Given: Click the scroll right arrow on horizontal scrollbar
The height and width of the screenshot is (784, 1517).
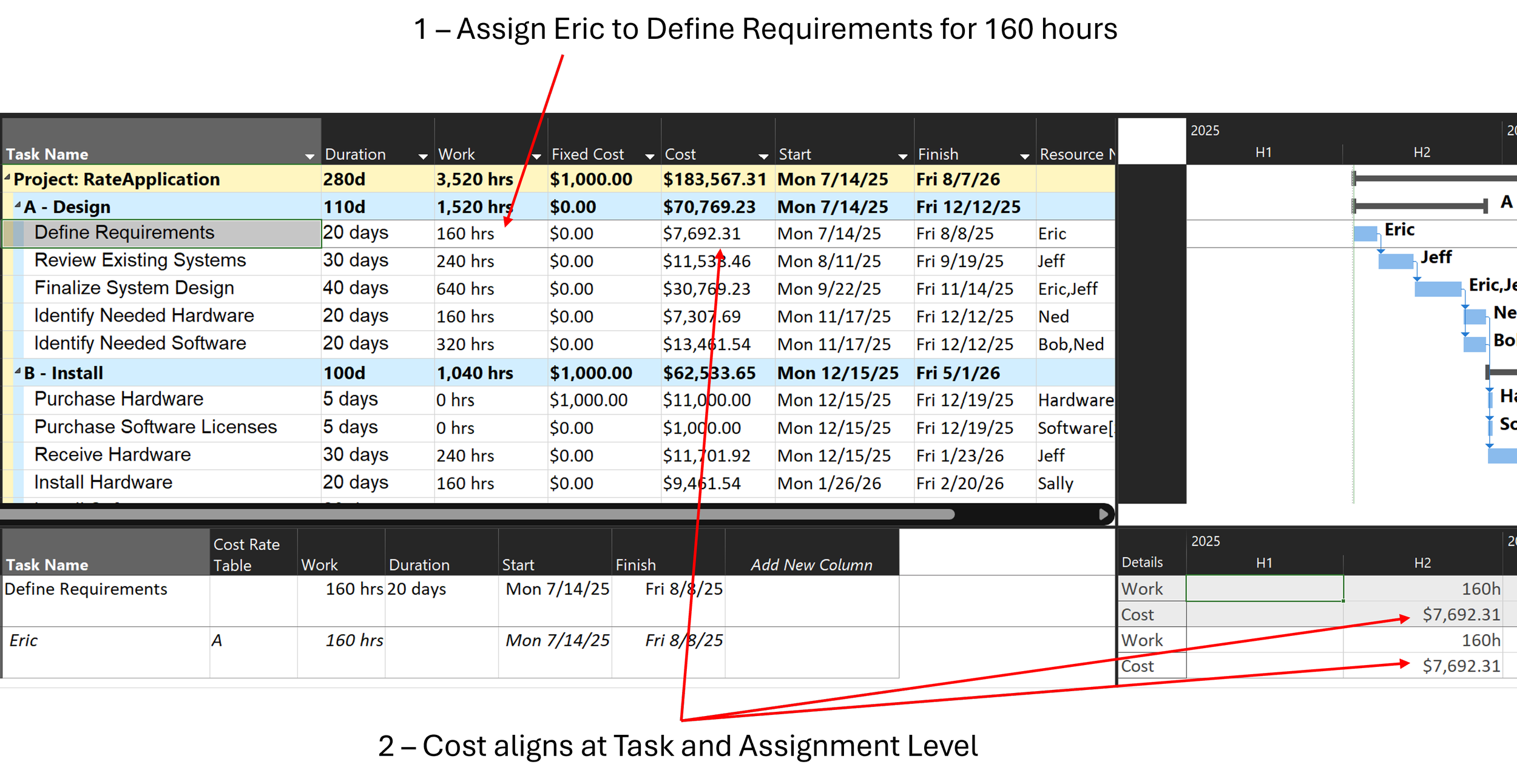Looking at the screenshot, I should (x=1104, y=515).
